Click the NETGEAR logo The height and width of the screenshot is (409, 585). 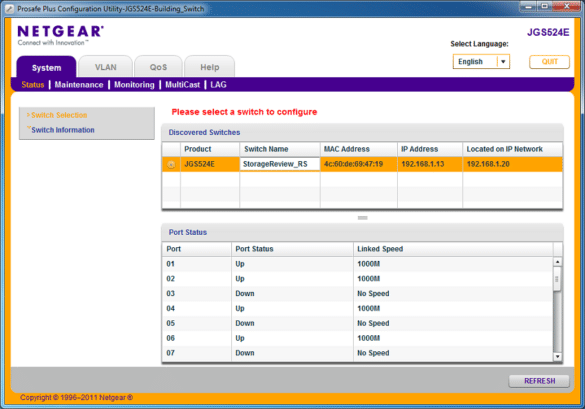point(60,35)
